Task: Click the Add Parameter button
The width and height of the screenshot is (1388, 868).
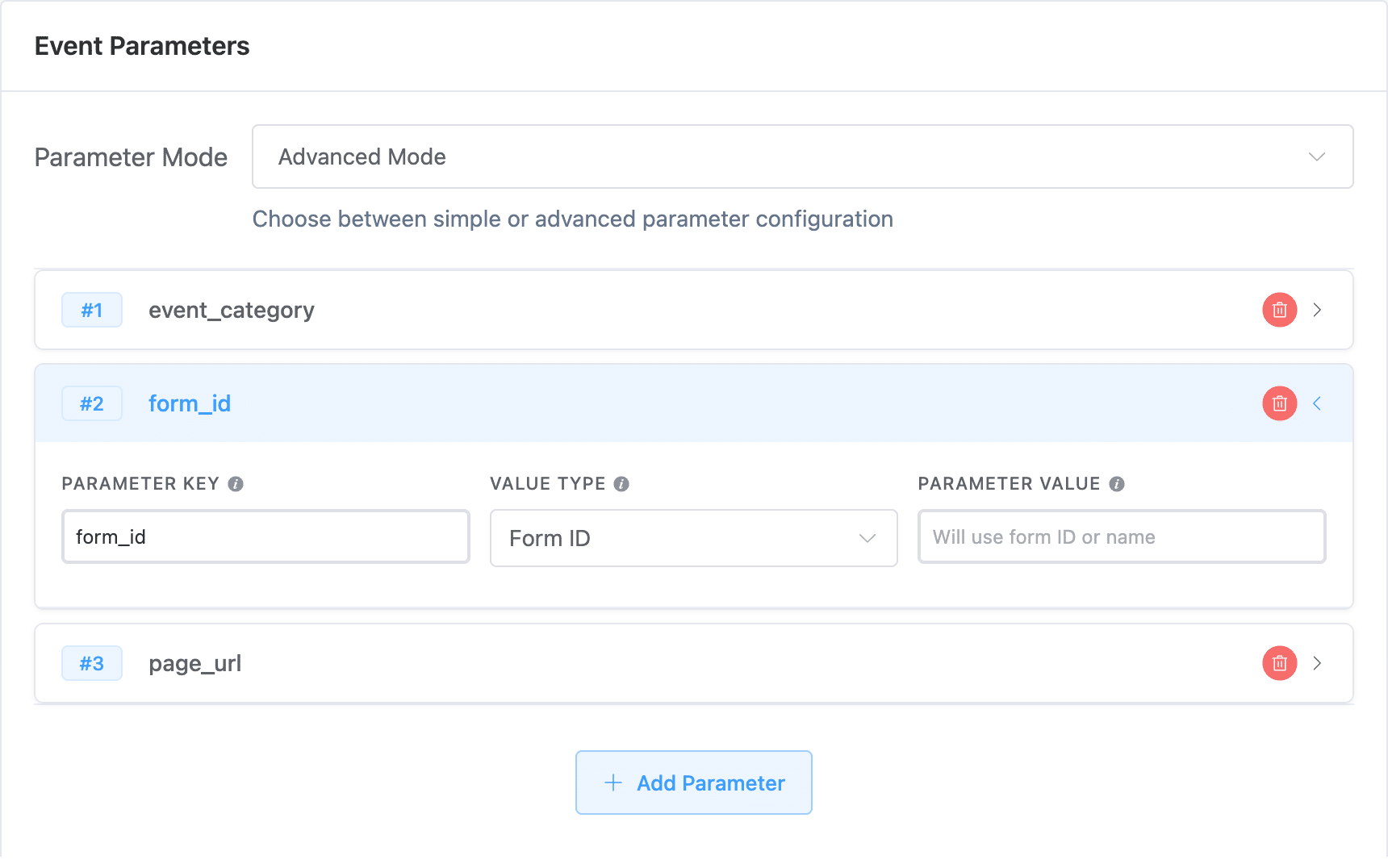Action: (x=693, y=782)
